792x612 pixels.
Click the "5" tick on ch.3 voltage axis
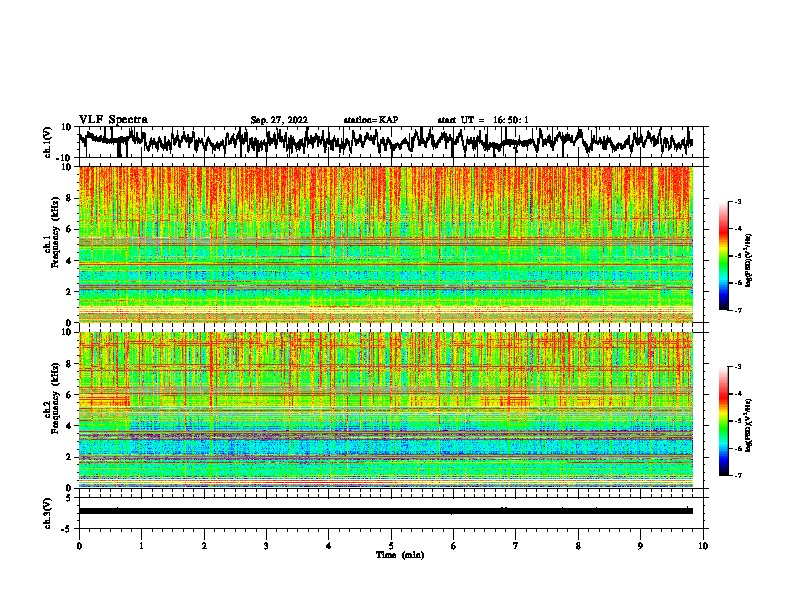(69, 497)
